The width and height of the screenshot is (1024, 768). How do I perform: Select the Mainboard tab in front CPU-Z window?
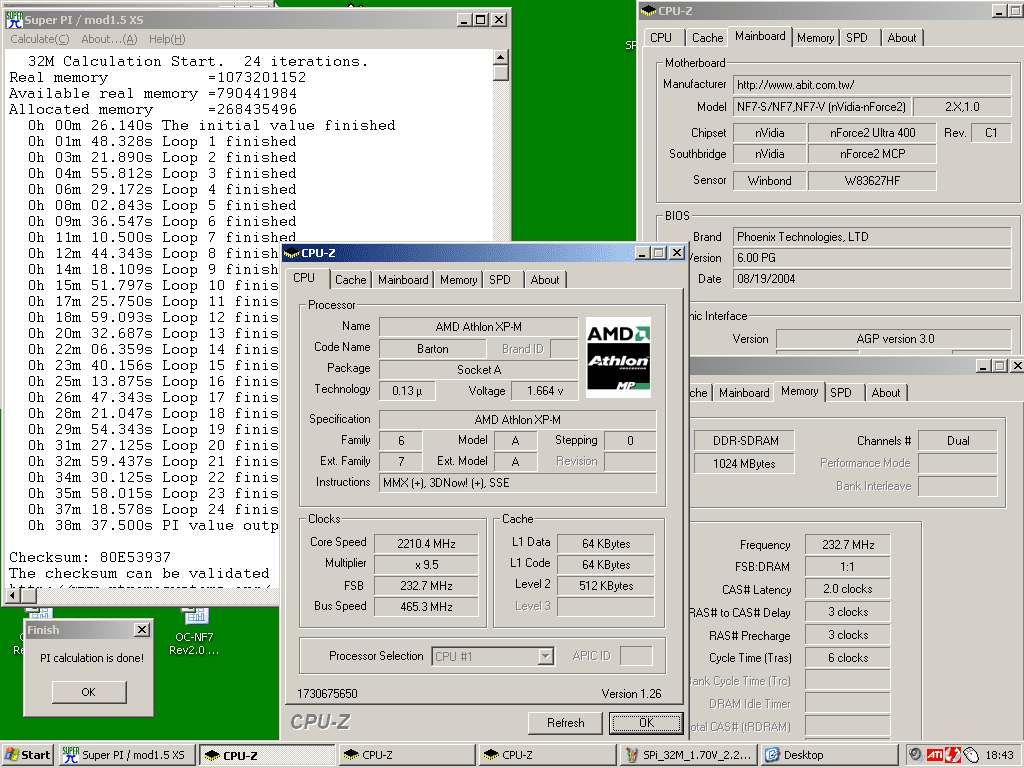403,280
